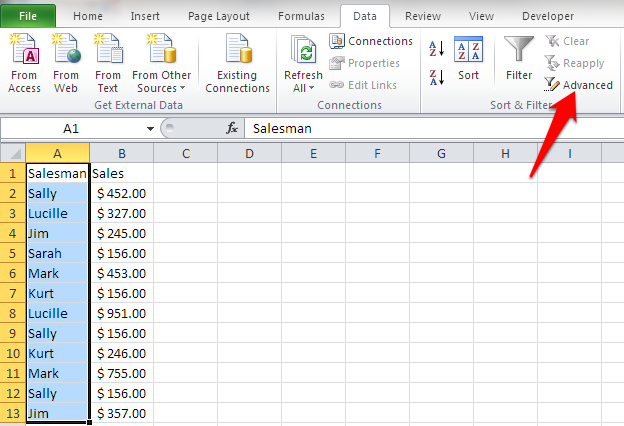The height and width of the screenshot is (426, 624).
Task: Import data From Access
Action: coord(24,64)
